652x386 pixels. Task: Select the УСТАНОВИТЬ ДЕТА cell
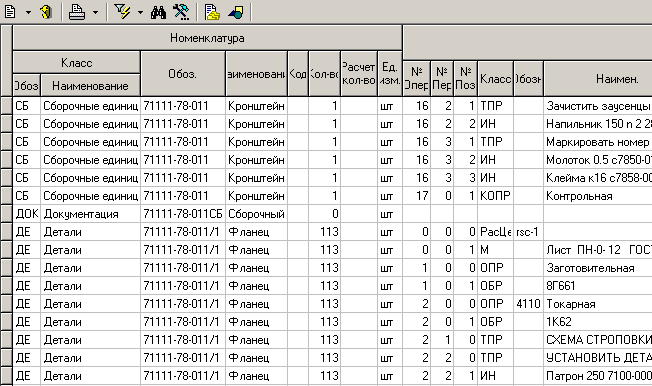[598, 358]
